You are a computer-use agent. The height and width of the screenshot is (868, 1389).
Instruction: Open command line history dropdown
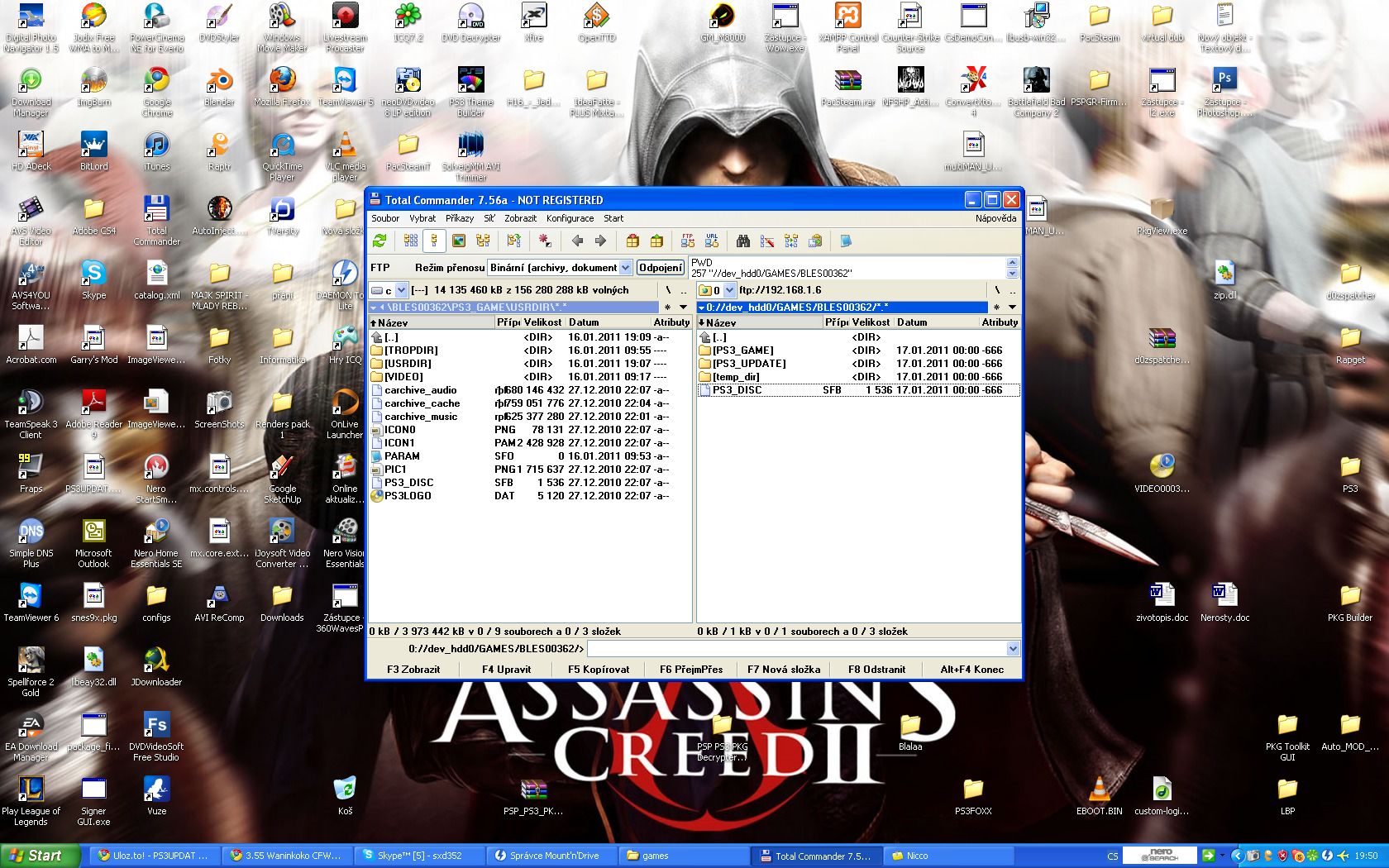(x=1013, y=649)
